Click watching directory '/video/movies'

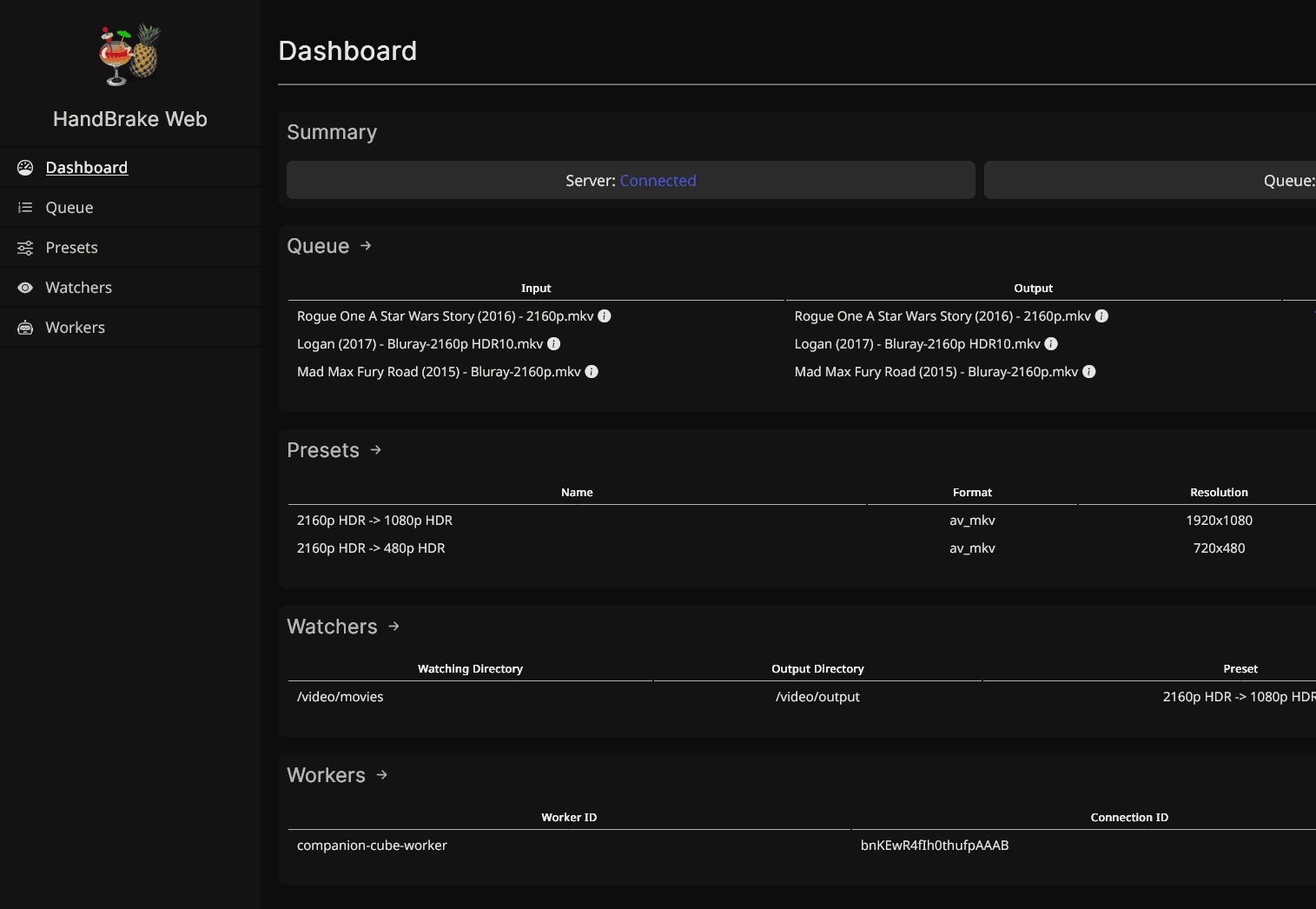[340, 697]
